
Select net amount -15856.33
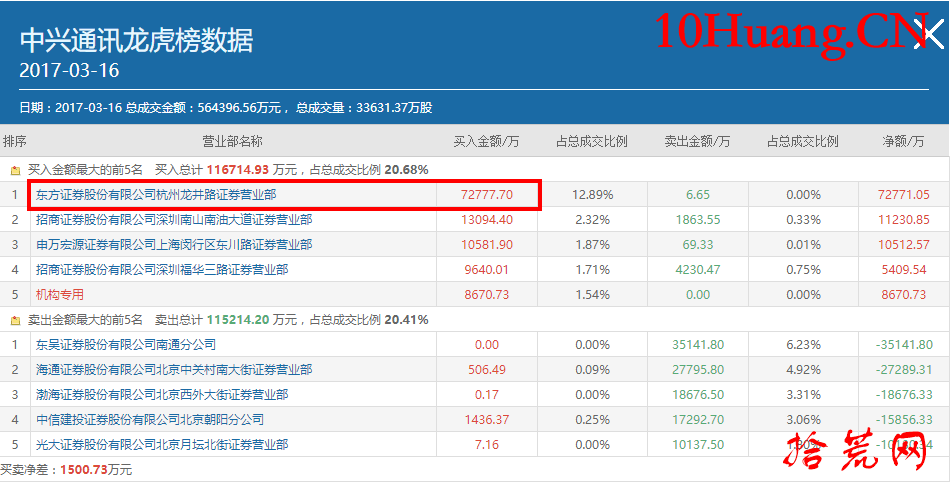click(x=904, y=420)
